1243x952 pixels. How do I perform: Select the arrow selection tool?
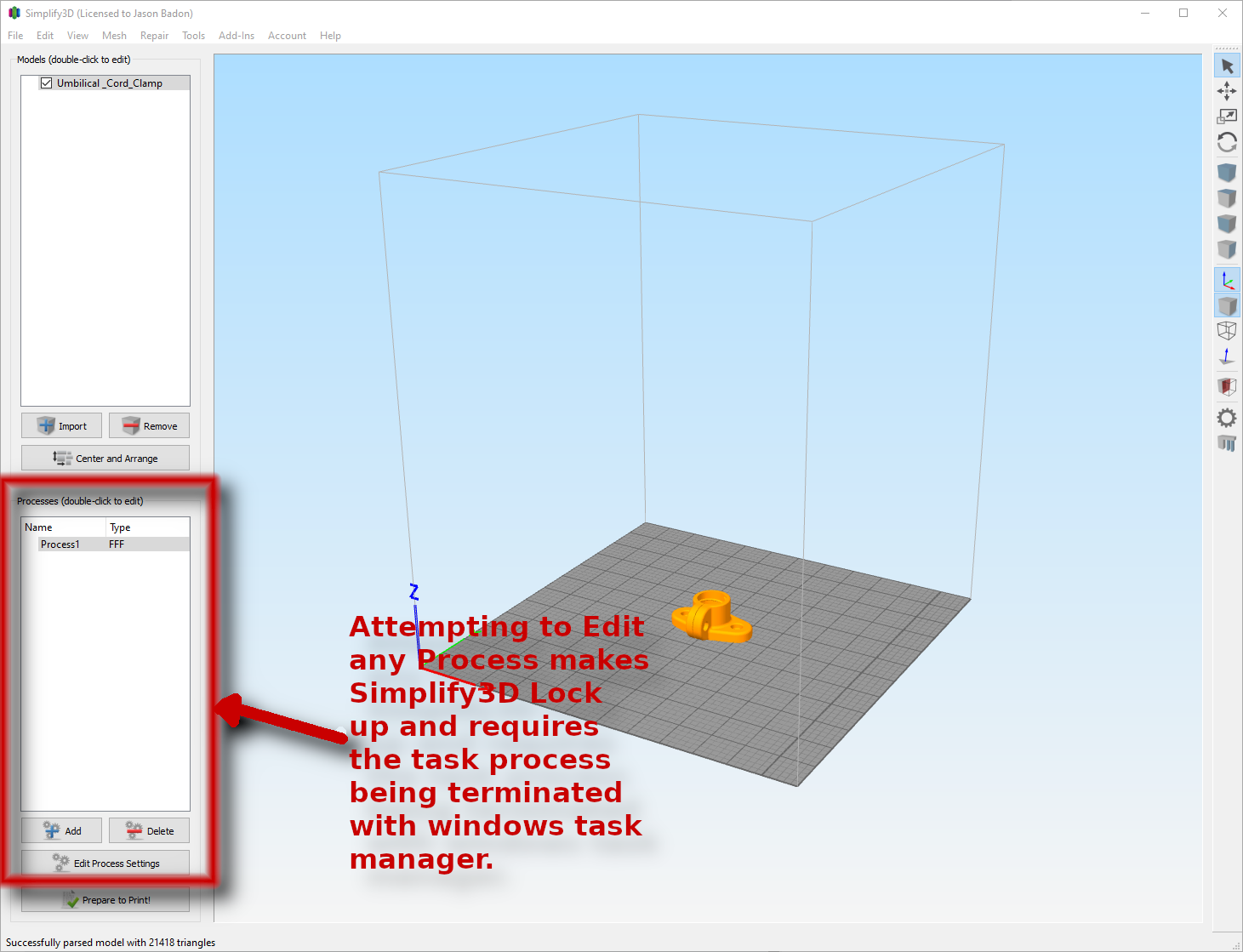tap(1227, 66)
